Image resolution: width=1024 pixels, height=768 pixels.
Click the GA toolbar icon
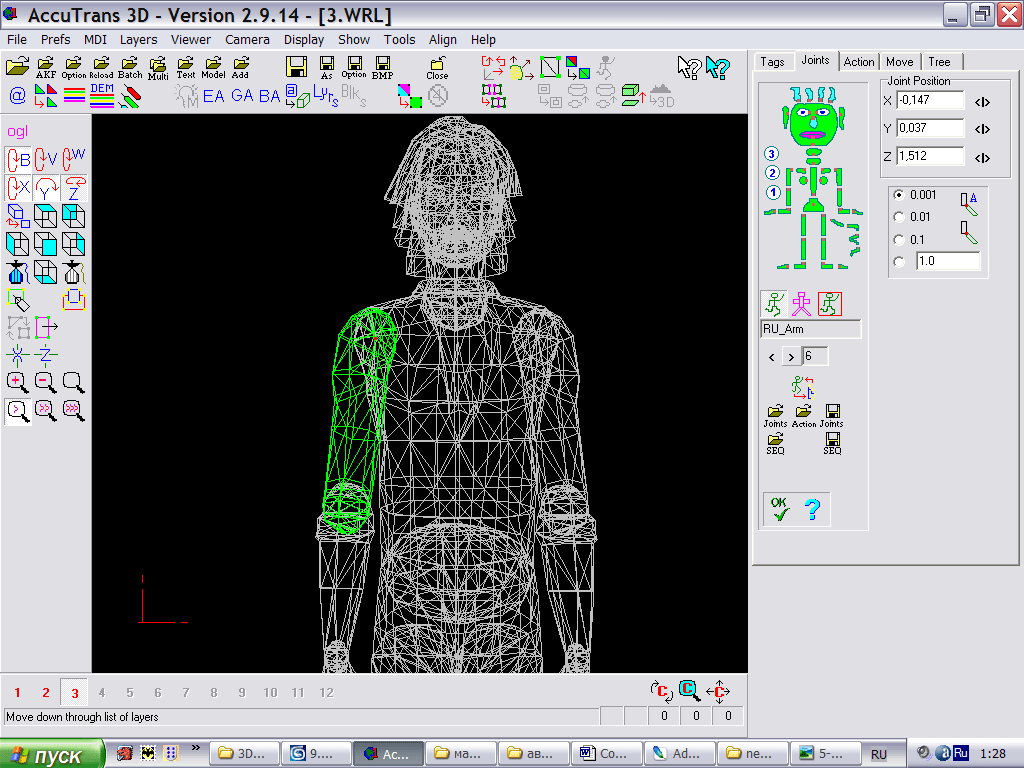point(242,96)
